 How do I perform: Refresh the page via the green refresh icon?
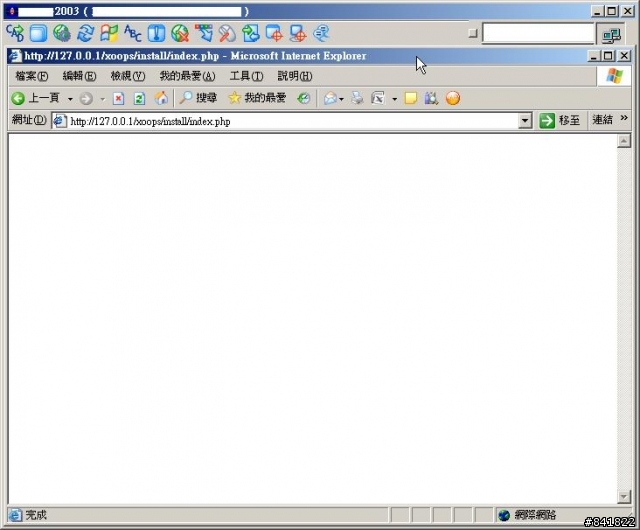point(140,98)
